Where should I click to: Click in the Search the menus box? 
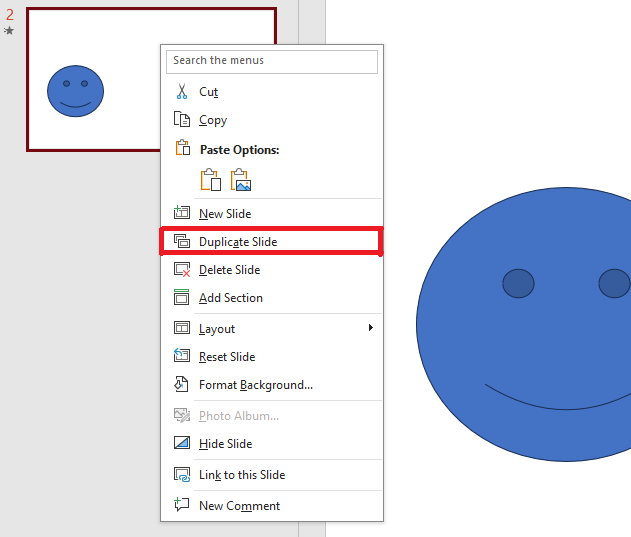point(272,61)
